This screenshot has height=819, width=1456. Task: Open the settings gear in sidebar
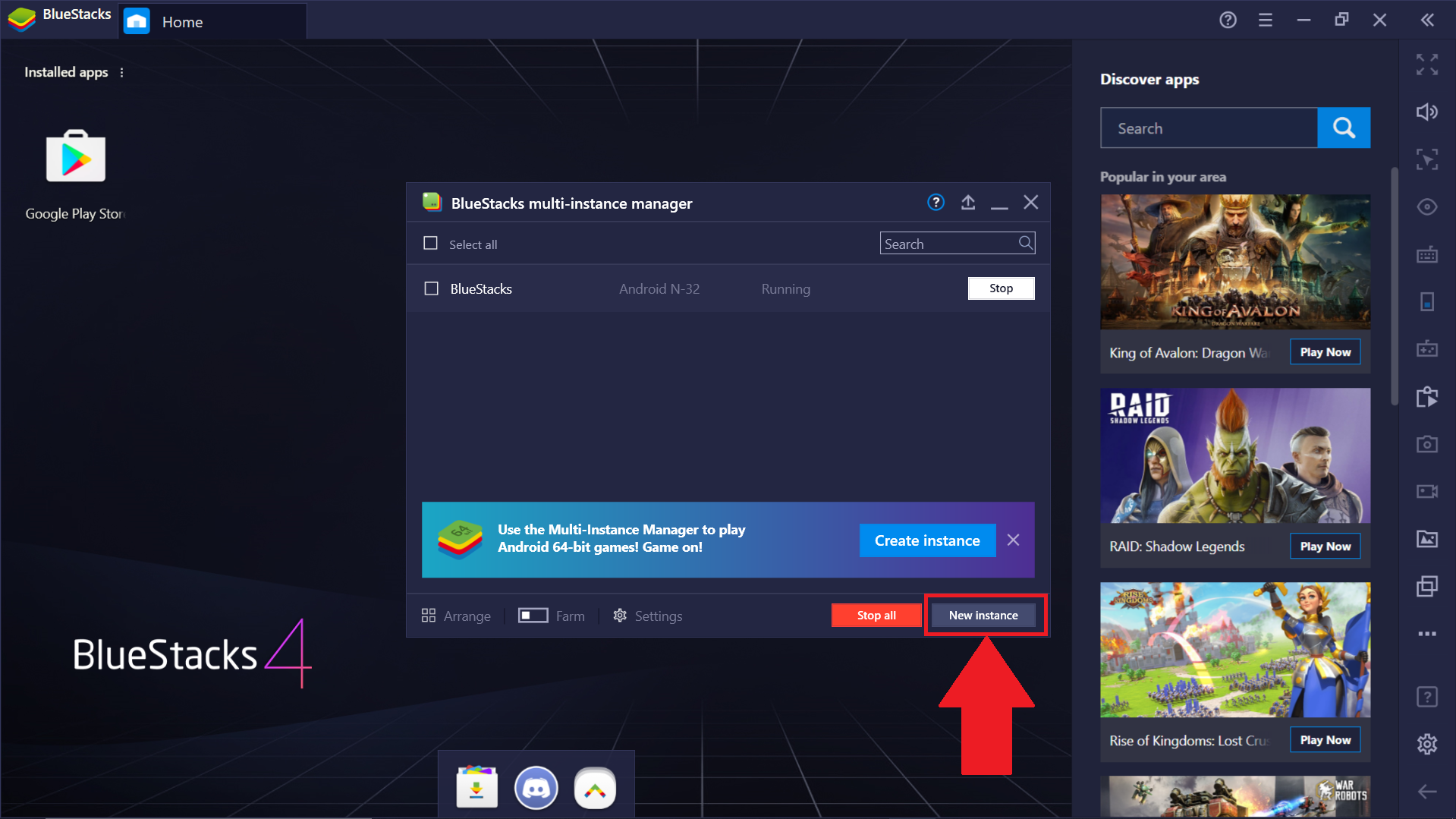1427,744
